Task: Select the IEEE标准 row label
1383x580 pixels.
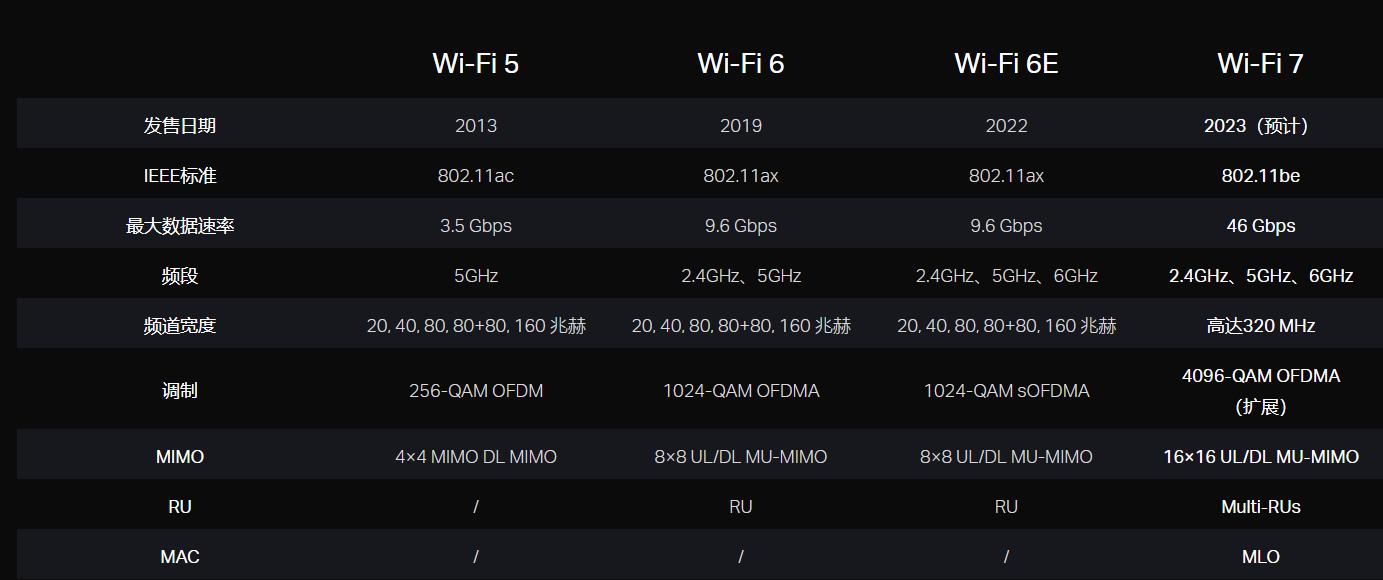Action: tap(180, 176)
